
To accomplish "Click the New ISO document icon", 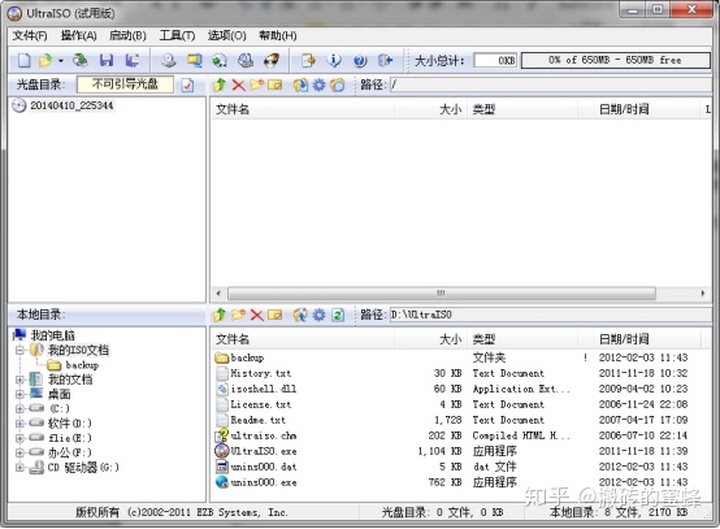I will [x=24, y=61].
